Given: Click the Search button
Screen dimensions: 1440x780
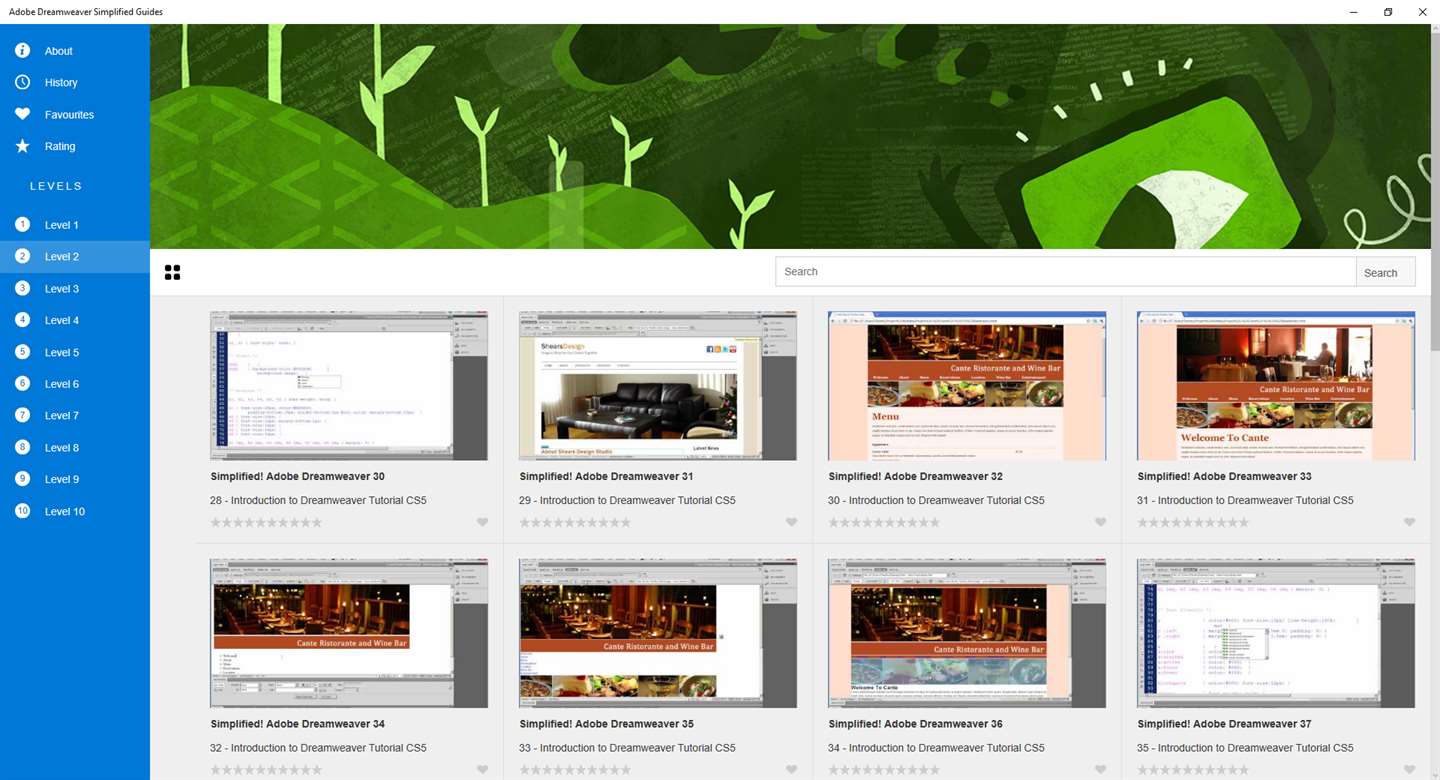Looking at the screenshot, I should pos(1386,272).
